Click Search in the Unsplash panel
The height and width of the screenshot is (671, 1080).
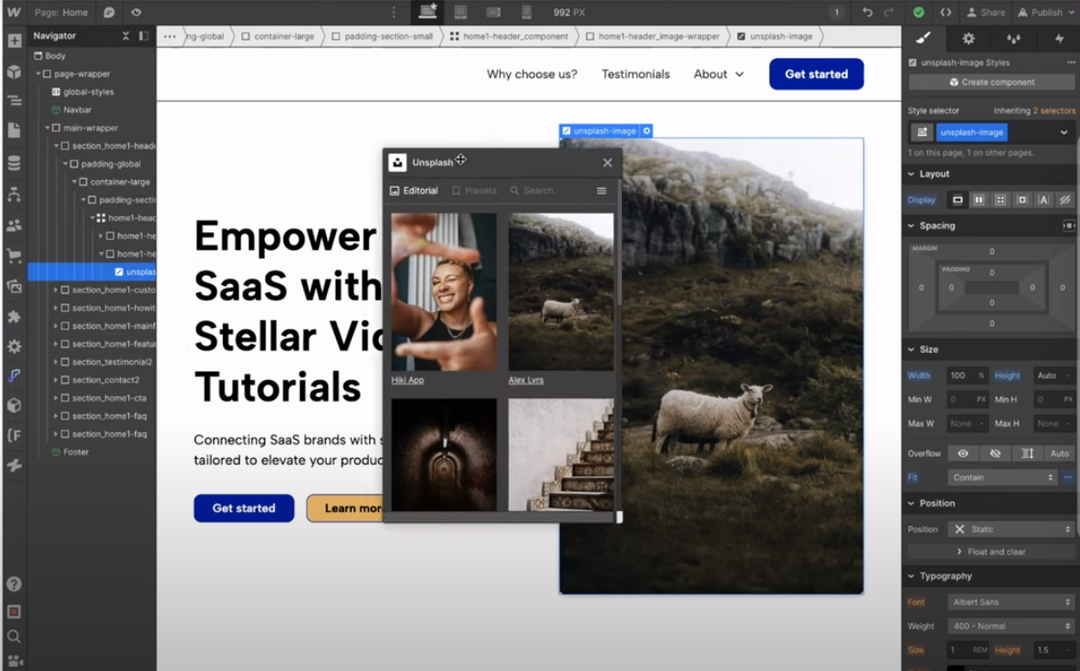[532, 191]
